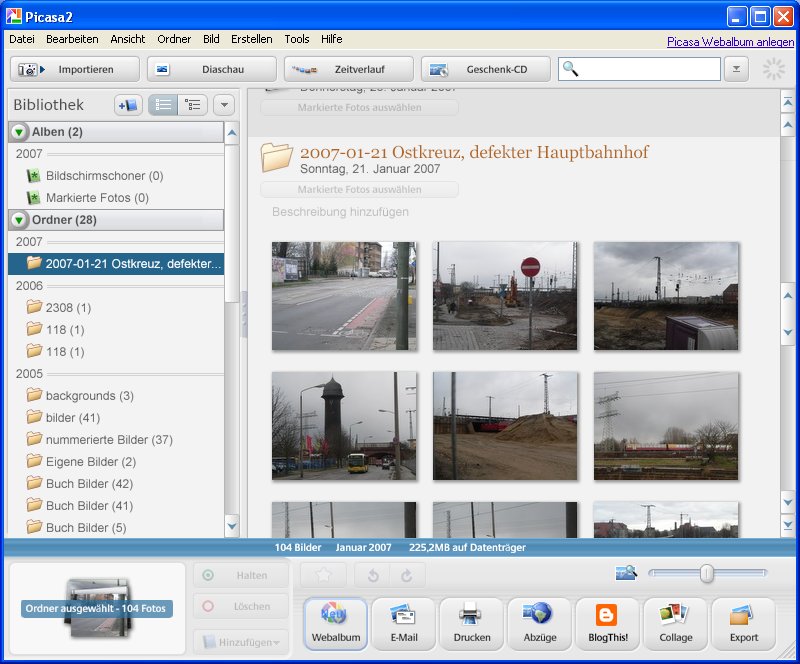Click the Importieren button

coord(75,69)
